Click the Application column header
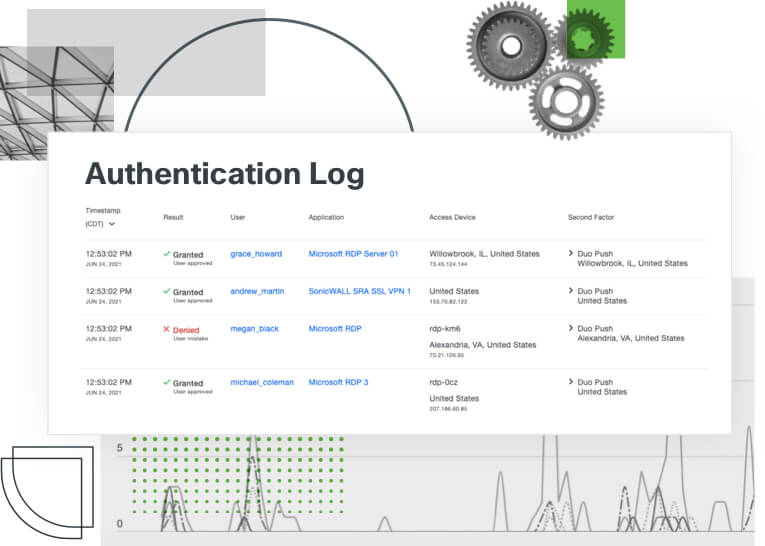765x546 pixels. coord(326,217)
